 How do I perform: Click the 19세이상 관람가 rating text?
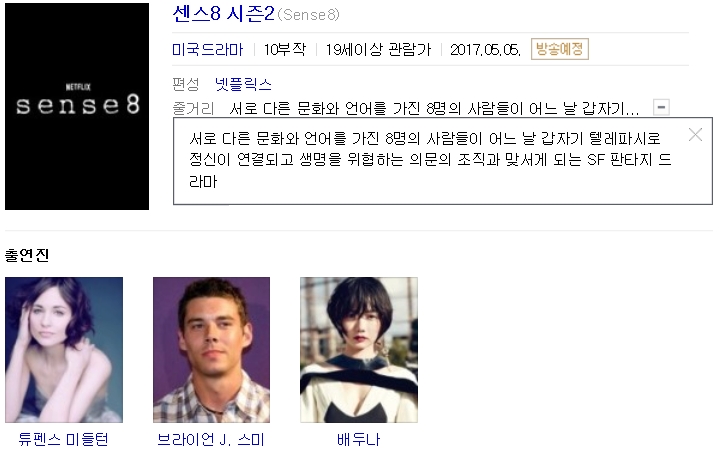(378, 49)
